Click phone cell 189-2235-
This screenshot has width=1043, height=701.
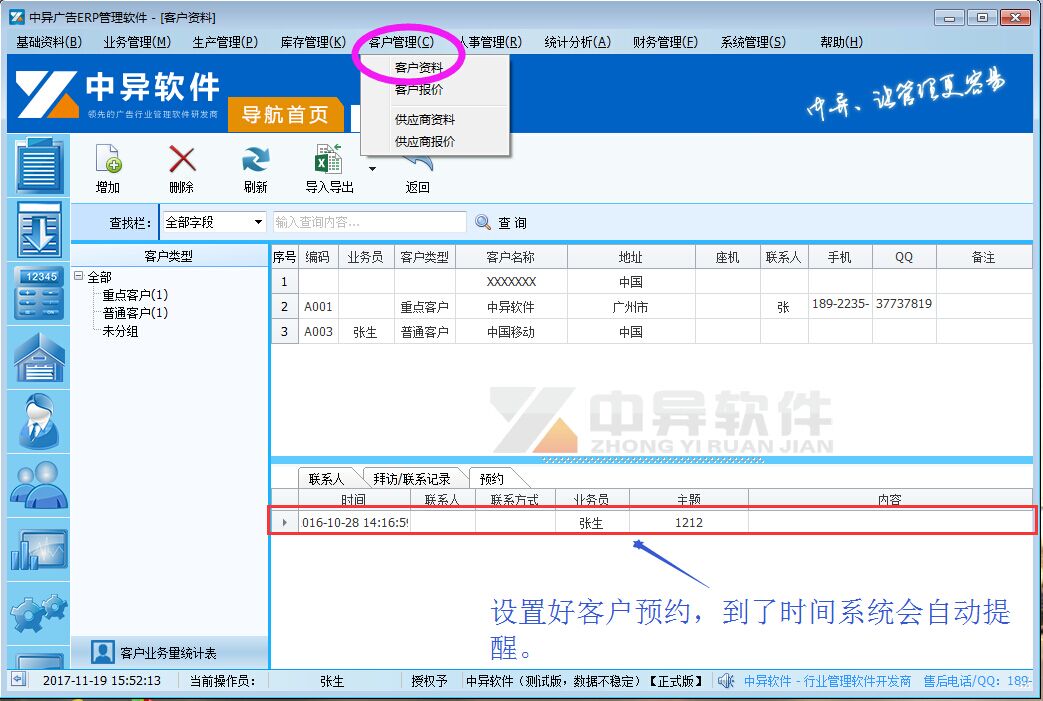coord(840,304)
